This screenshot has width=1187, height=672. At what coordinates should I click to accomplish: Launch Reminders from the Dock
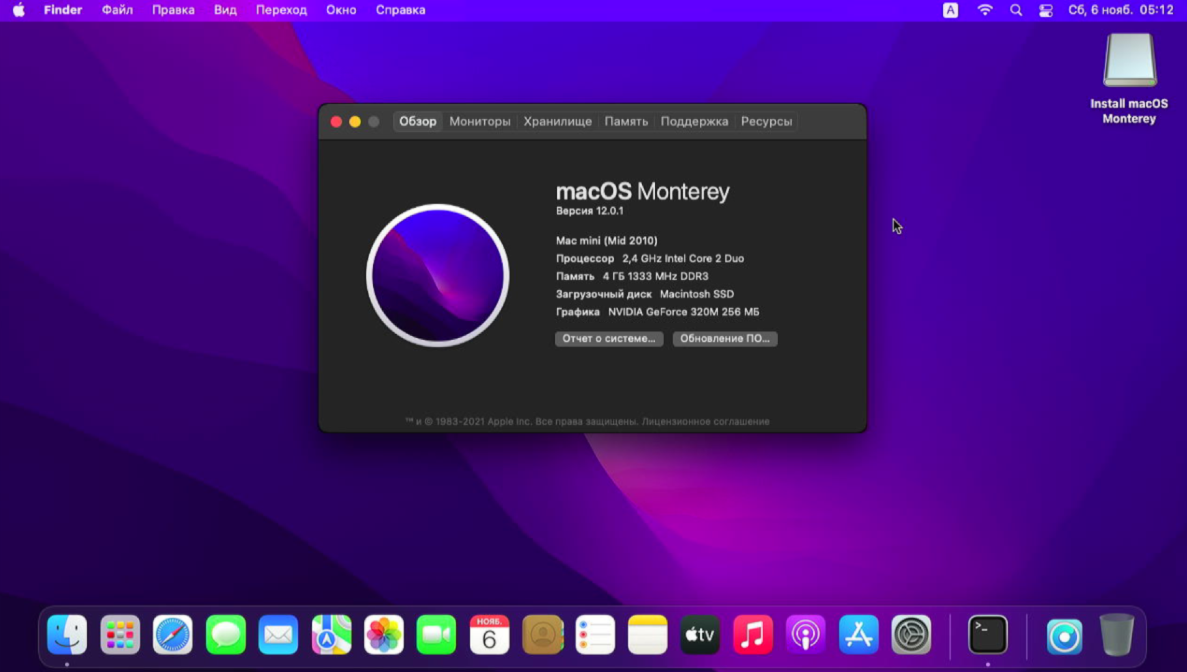tap(595, 634)
